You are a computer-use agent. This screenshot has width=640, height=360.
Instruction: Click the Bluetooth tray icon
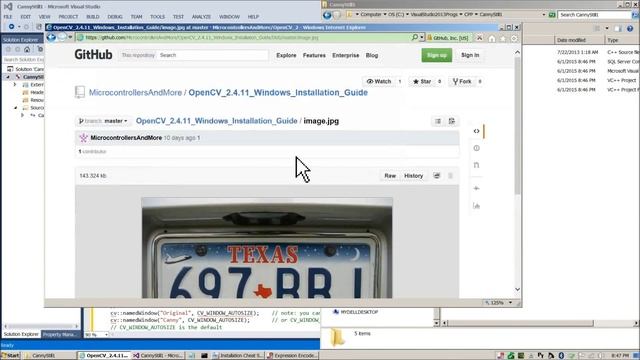(561, 356)
